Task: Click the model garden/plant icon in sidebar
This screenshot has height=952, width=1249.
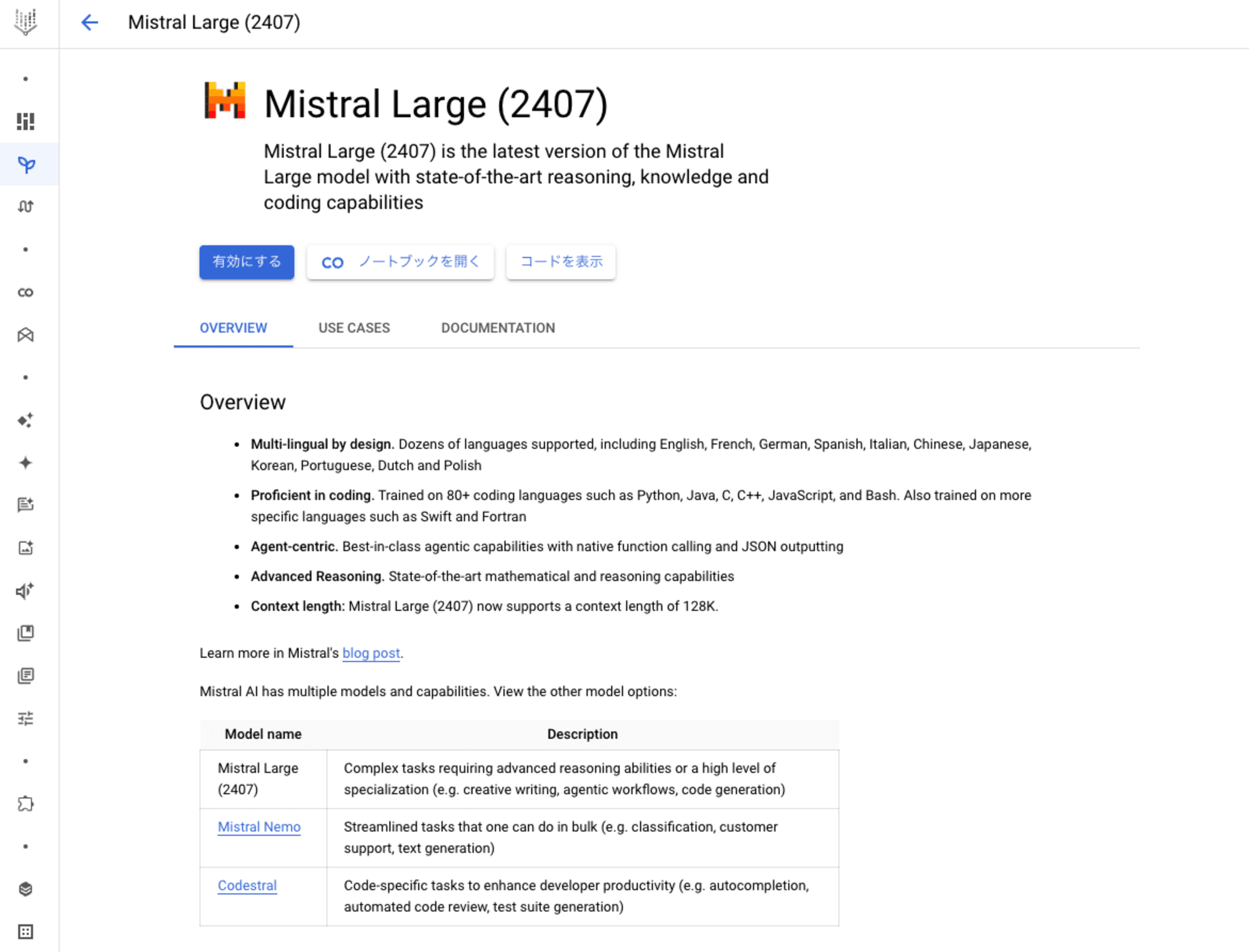Action: [27, 163]
